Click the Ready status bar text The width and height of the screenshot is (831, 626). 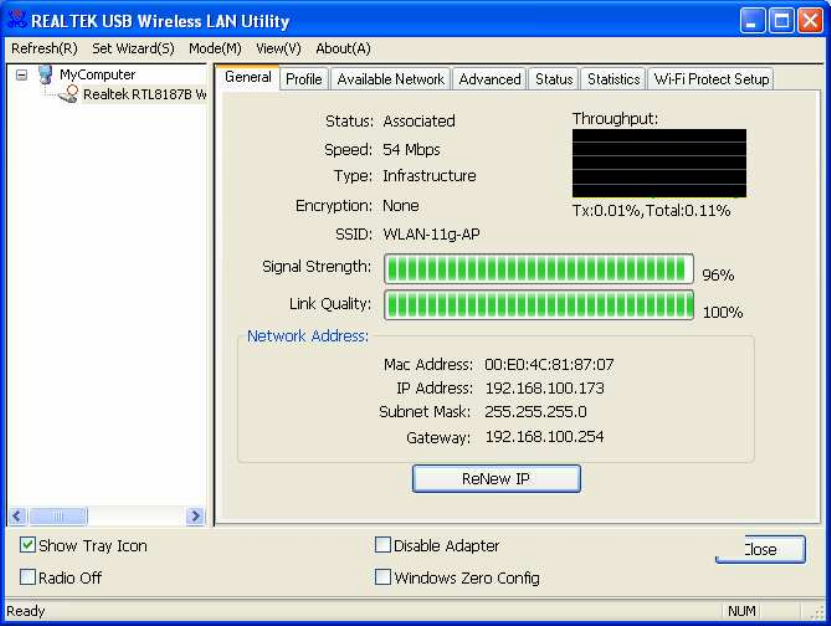25,611
